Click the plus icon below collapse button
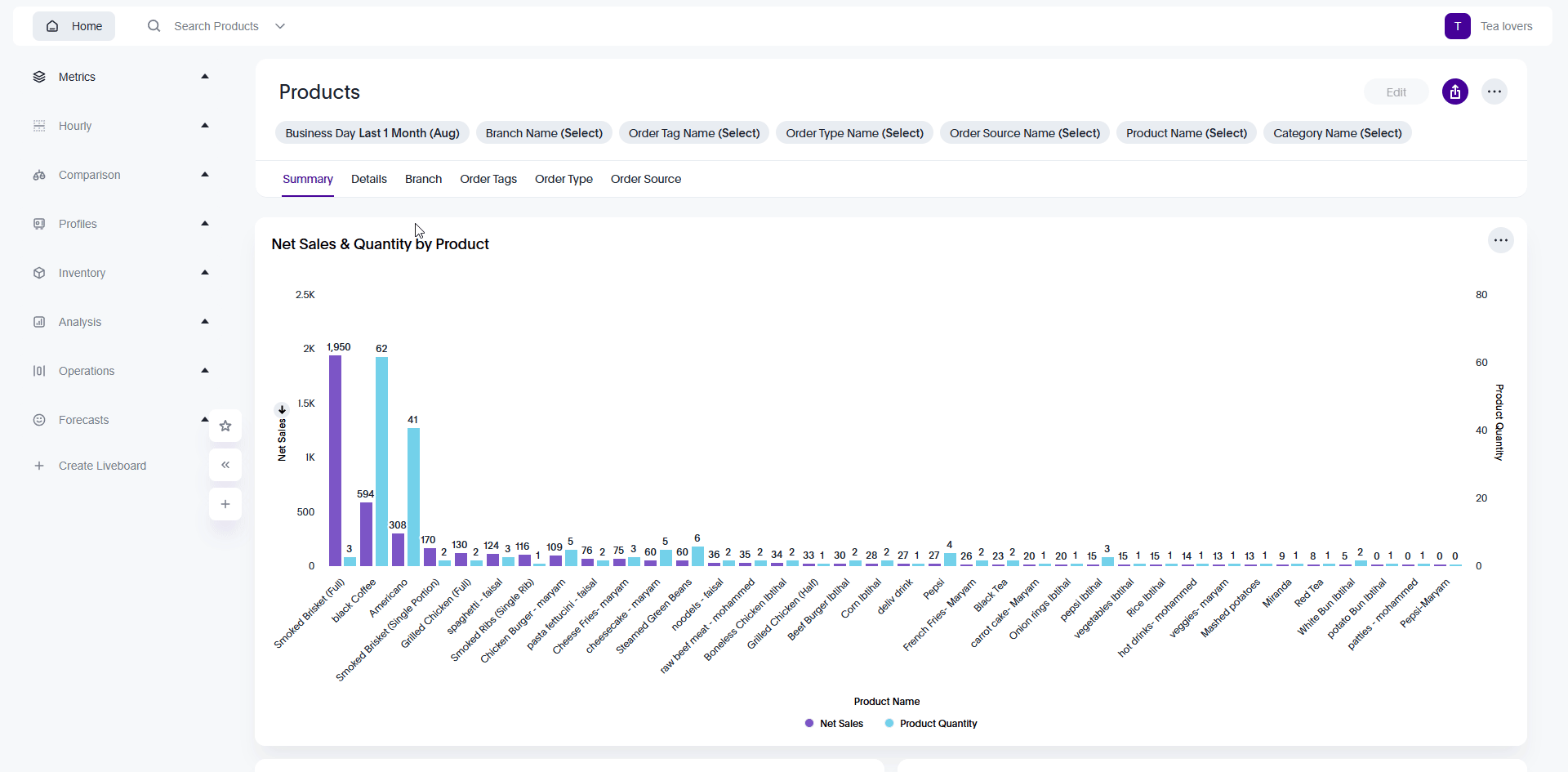This screenshot has width=1568, height=772. coord(225,504)
